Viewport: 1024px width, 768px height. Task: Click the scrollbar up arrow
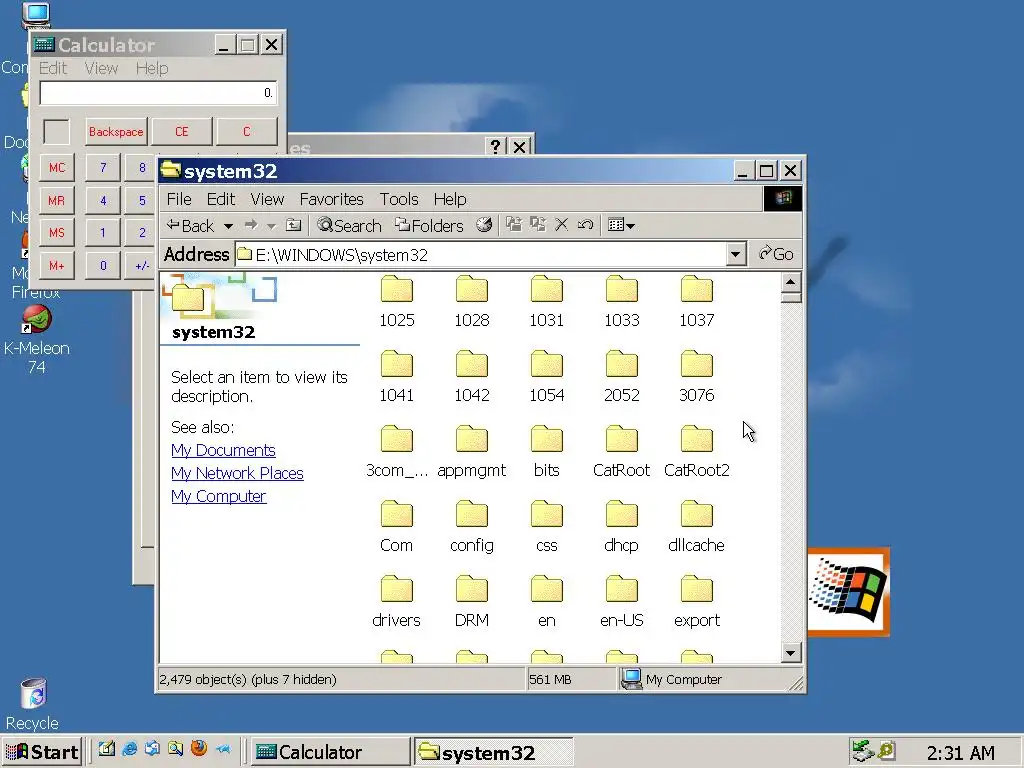[x=791, y=283]
